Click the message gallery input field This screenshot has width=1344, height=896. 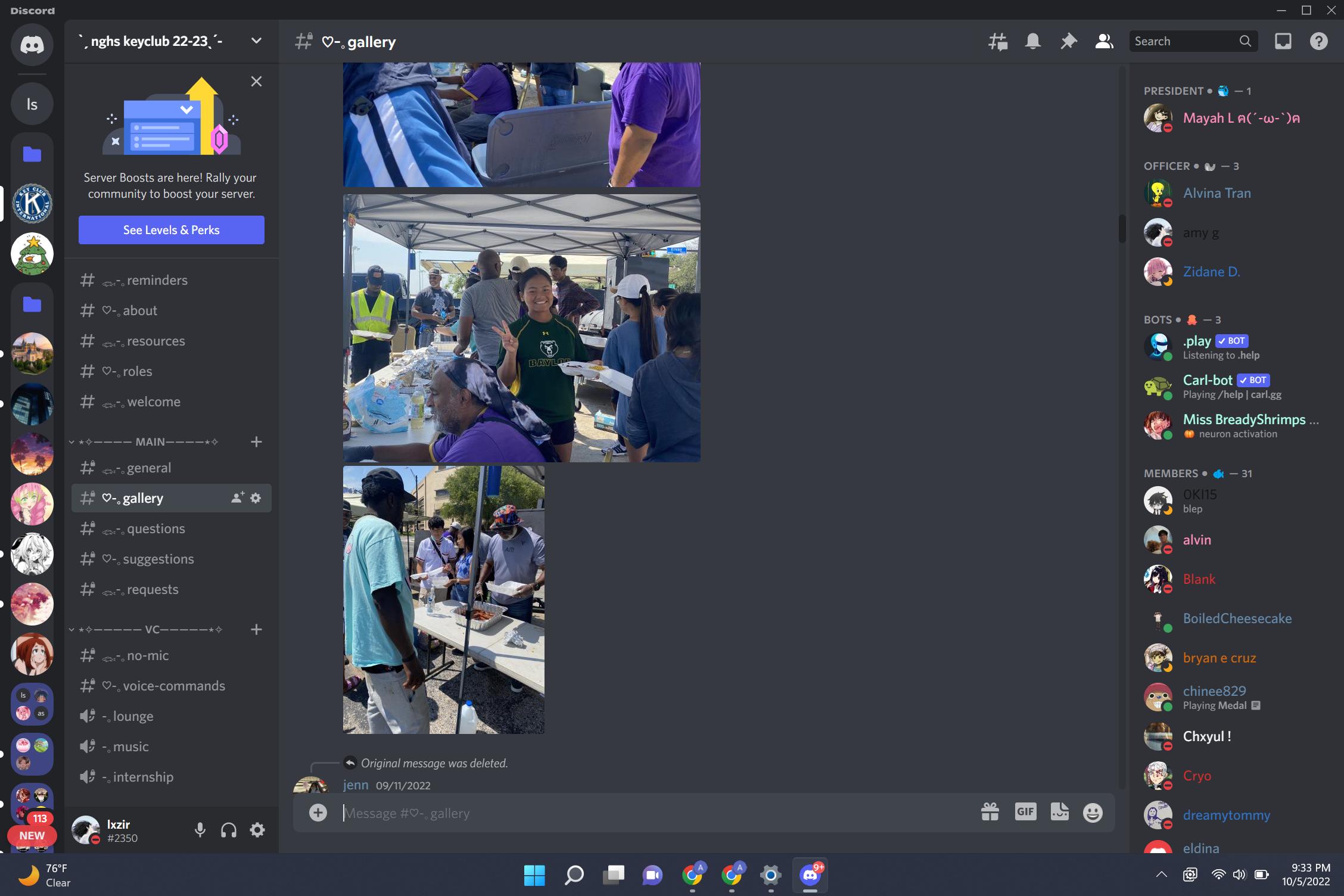point(655,813)
